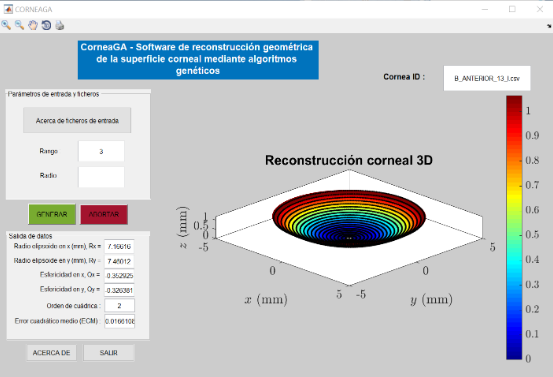Click the 0.1 tick on the color bar

(x=532, y=334)
